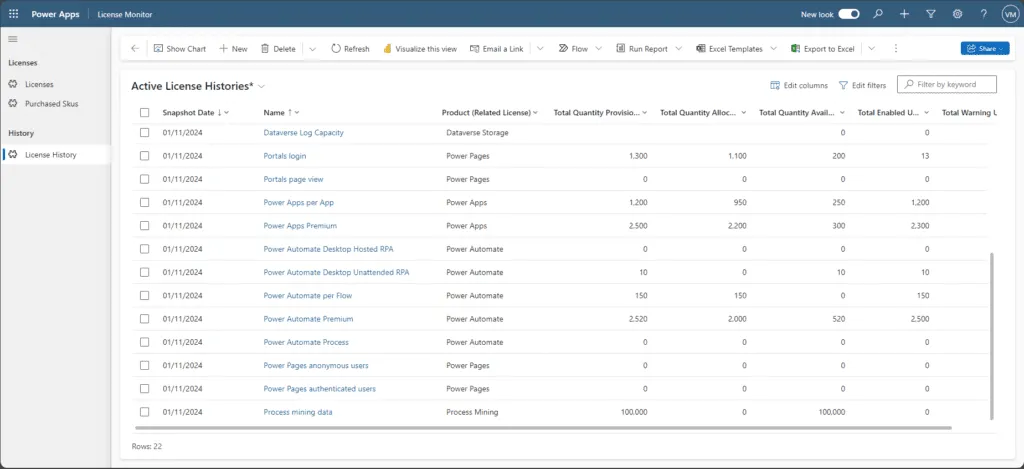Open the Excel Templates dropdown arrow
The width and height of the screenshot is (1024, 469).
pos(774,48)
